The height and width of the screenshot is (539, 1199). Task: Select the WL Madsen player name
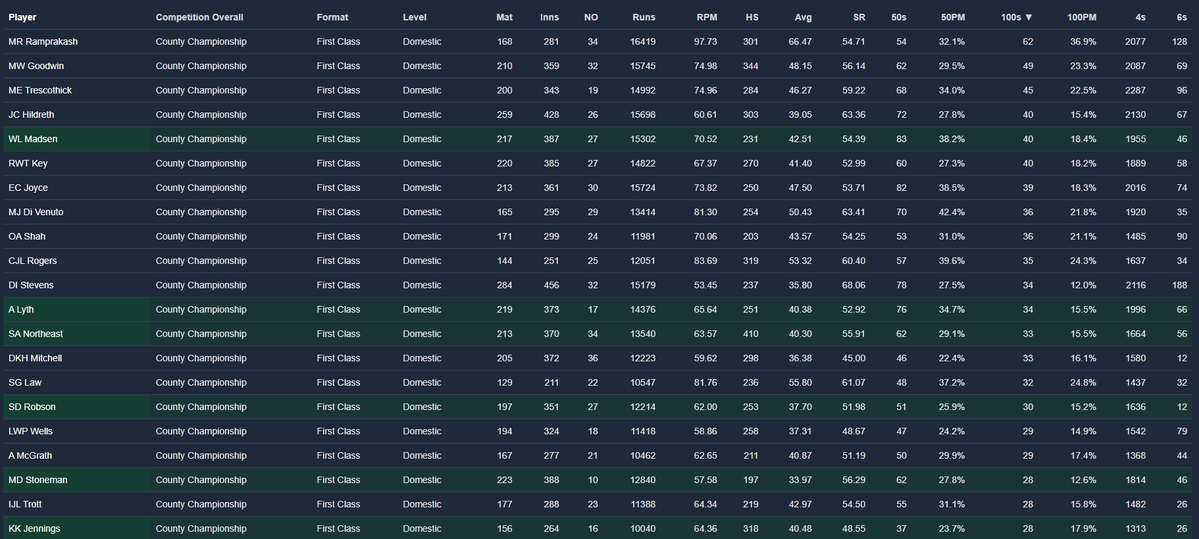(x=33, y=139)
